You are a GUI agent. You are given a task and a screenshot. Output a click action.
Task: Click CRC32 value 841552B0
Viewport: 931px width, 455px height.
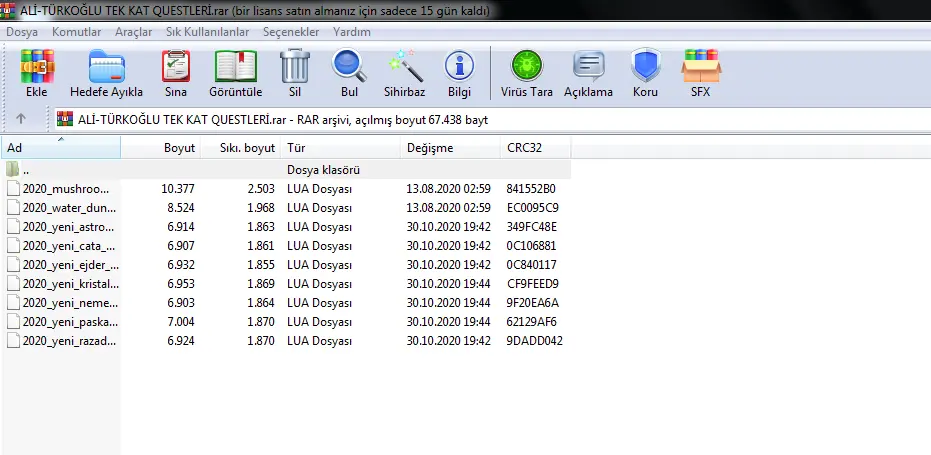point(531,189)
